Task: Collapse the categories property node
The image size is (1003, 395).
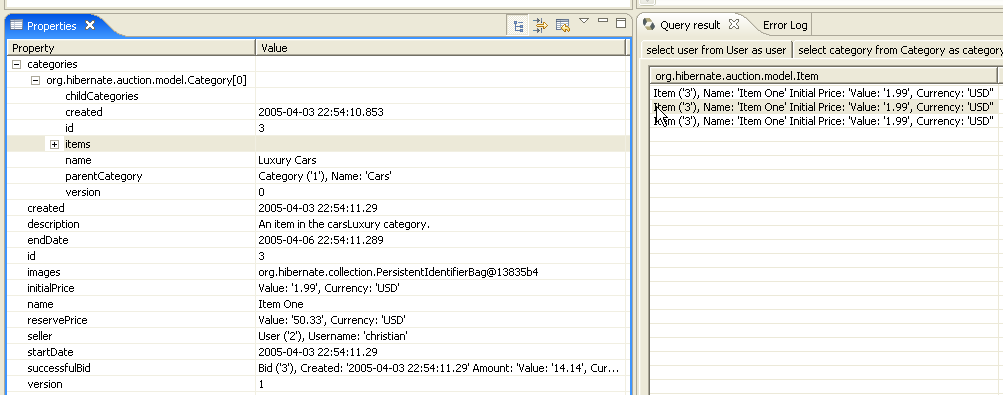Action: click(x=16, y=65)
